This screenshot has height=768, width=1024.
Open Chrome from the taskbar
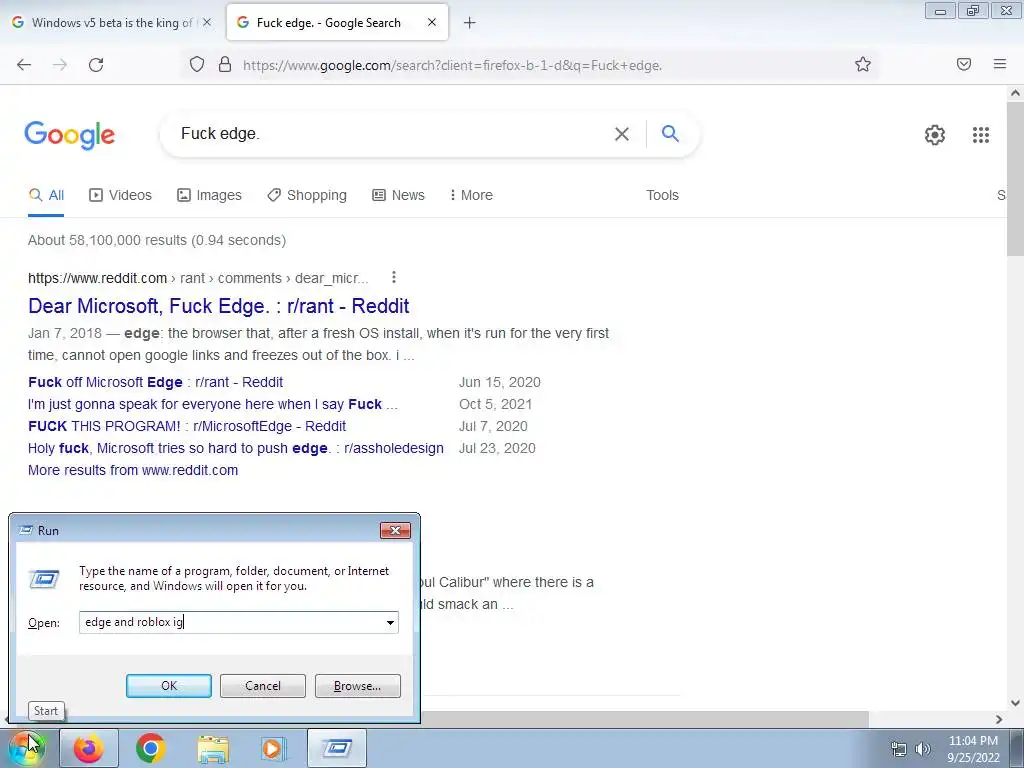[x=150, y=748]
